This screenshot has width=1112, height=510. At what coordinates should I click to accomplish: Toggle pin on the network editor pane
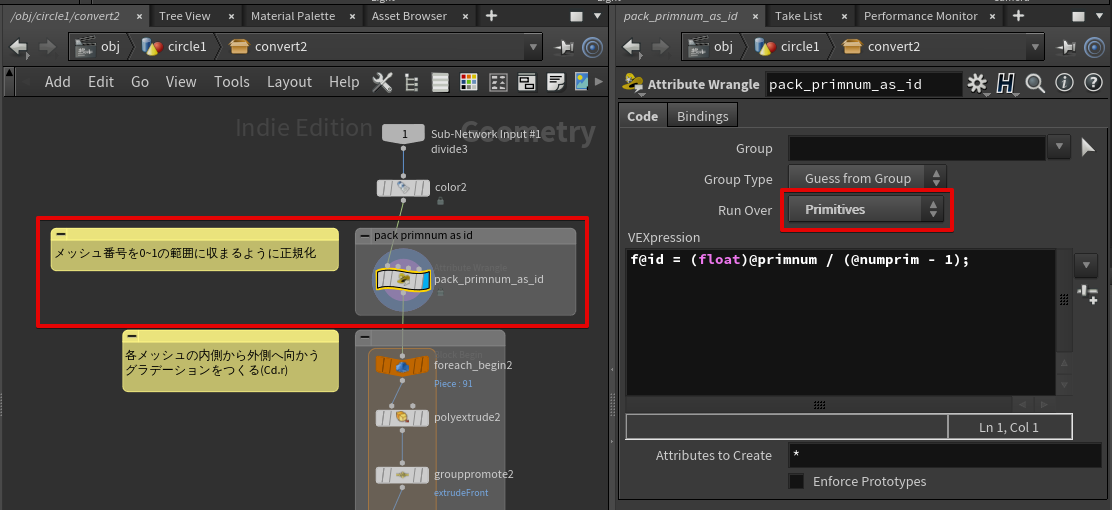(x=564, y=48)
